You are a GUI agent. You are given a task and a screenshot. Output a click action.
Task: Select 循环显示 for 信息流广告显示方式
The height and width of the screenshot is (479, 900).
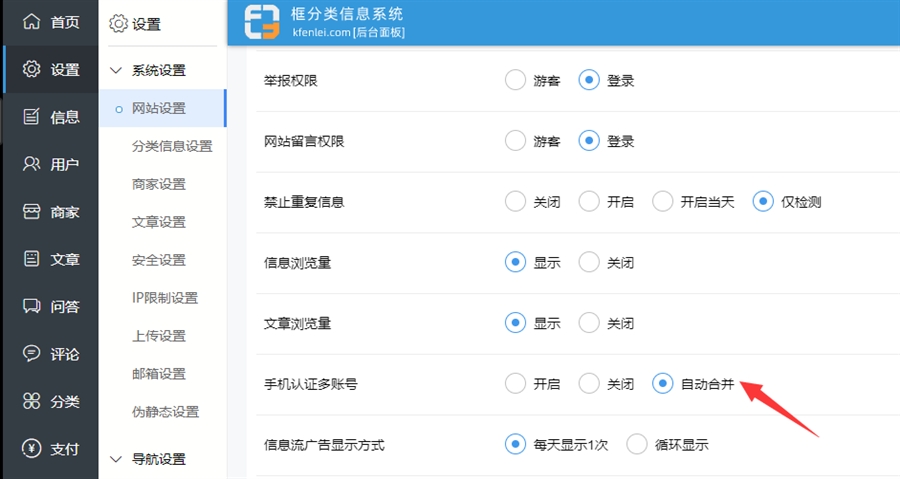637,445
